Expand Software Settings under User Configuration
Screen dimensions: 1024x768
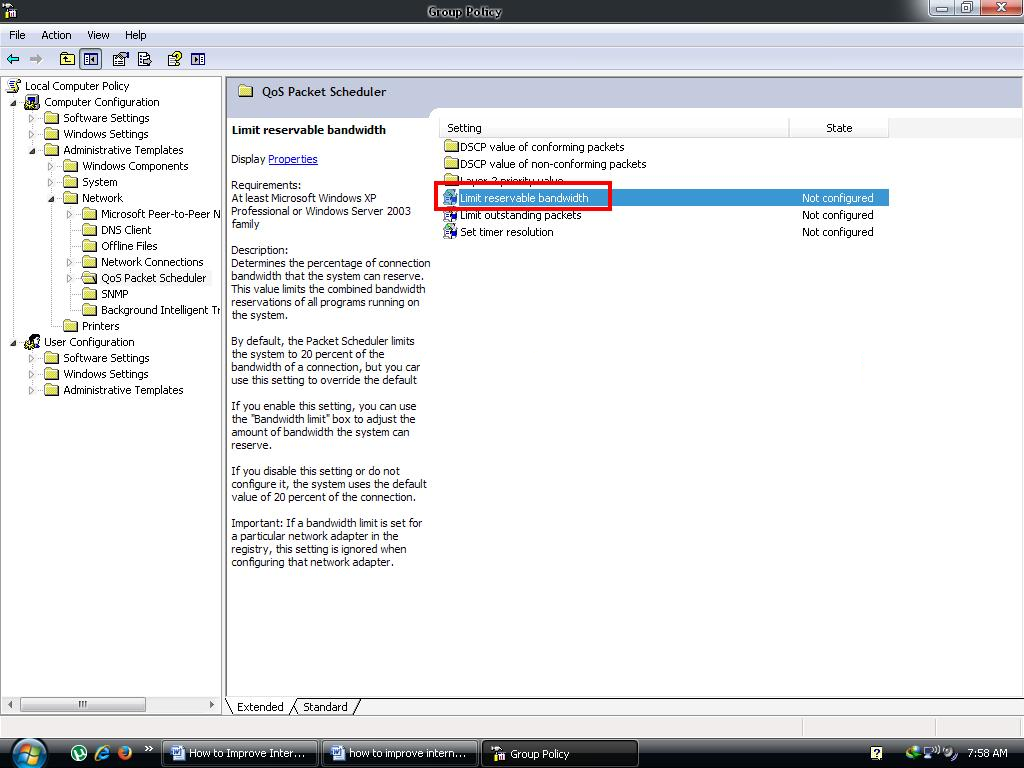(x=31, y=359)
